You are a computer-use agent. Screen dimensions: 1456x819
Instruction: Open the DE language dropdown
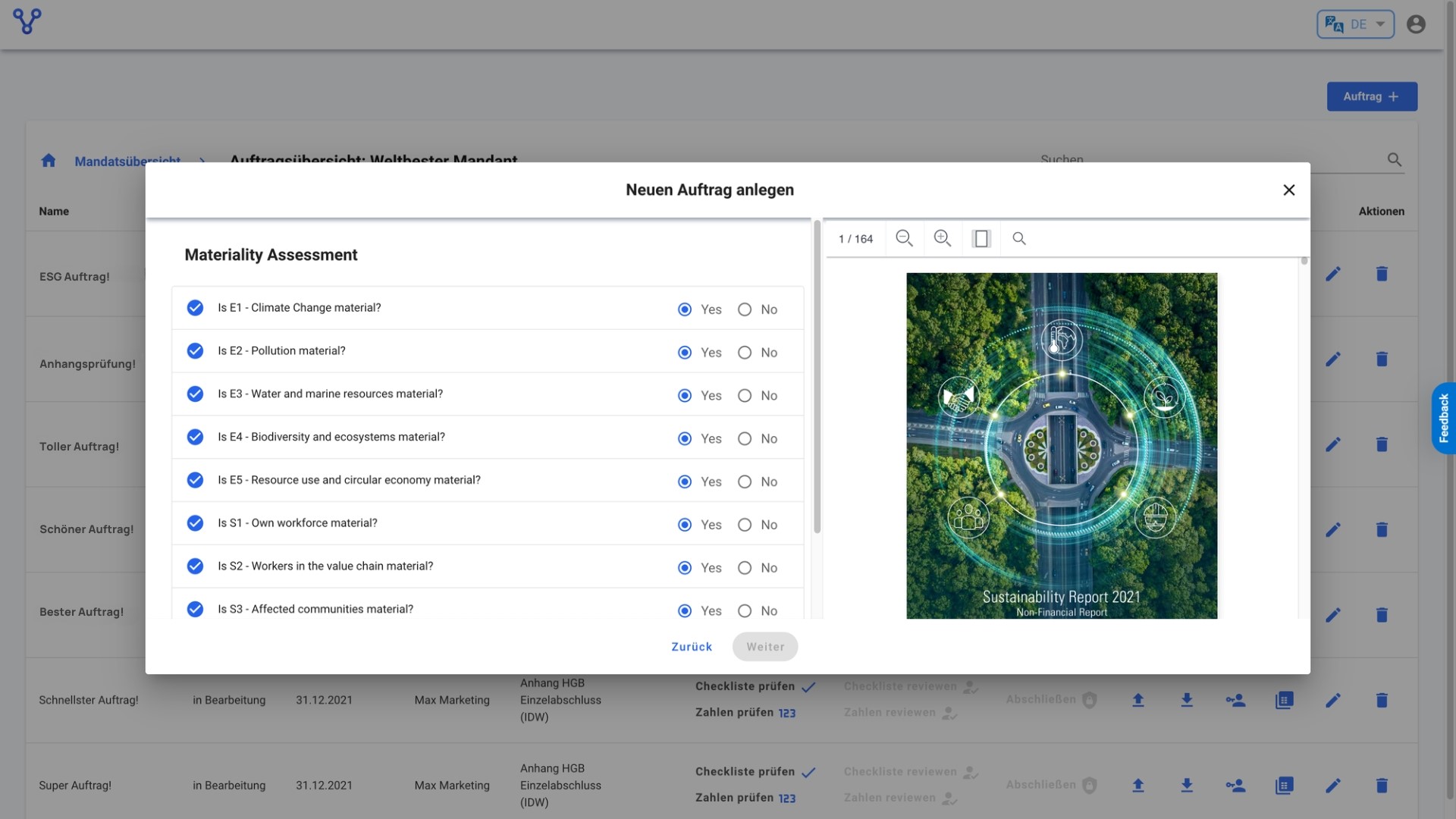[x=1356, y=24]
